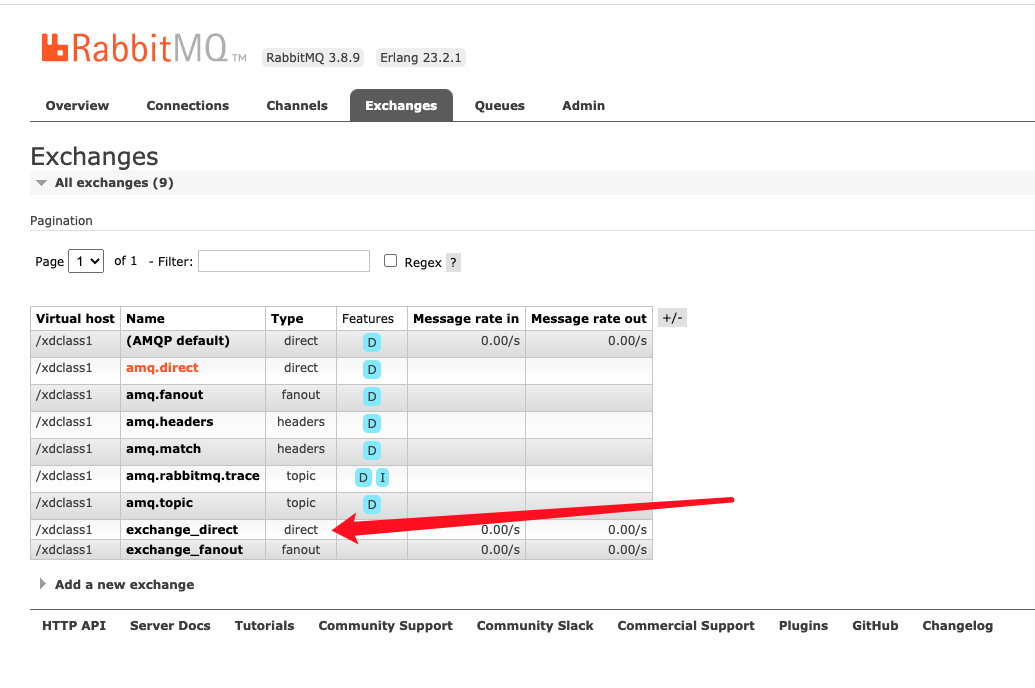Click the fanout type cell for exchange_fanout
Viewport: 1035px width, 688px height.
(x=301, y=550)
